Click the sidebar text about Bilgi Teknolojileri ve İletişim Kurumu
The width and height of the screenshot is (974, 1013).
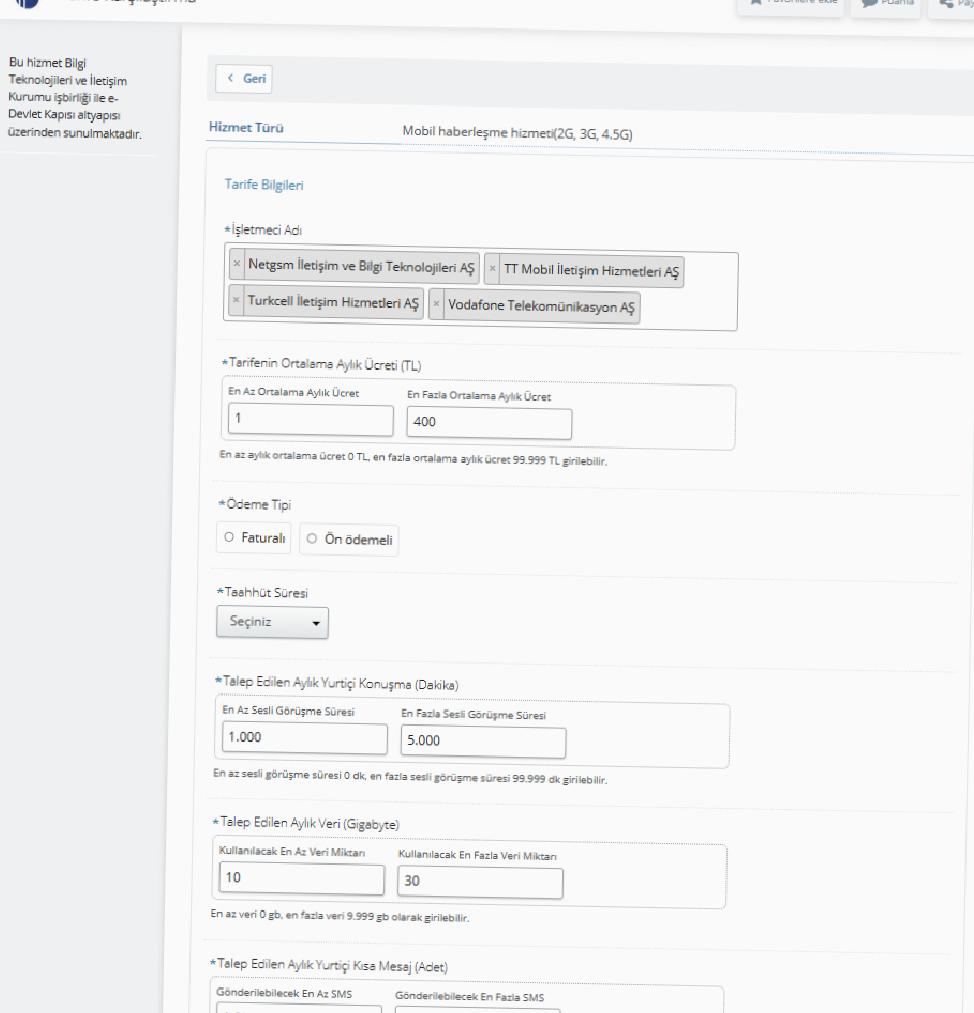tap(74, 98)
